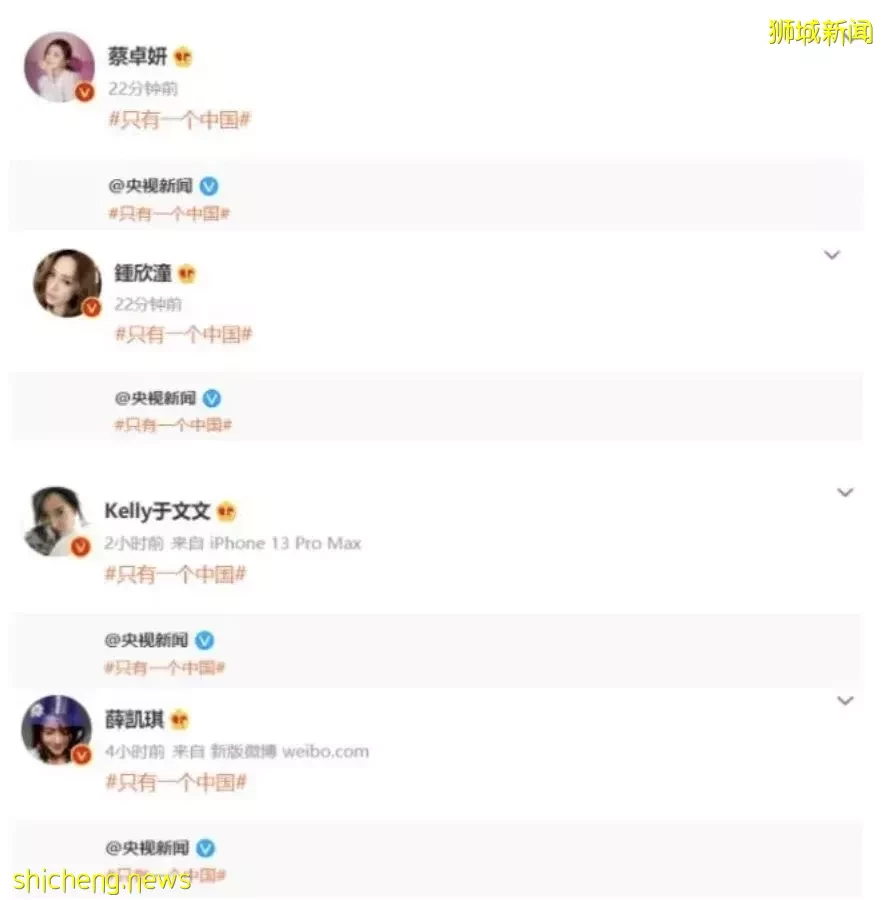Open @央视新闻 link under 钟欣潼's post
The image size is (888, 900).
coord(156,398)
